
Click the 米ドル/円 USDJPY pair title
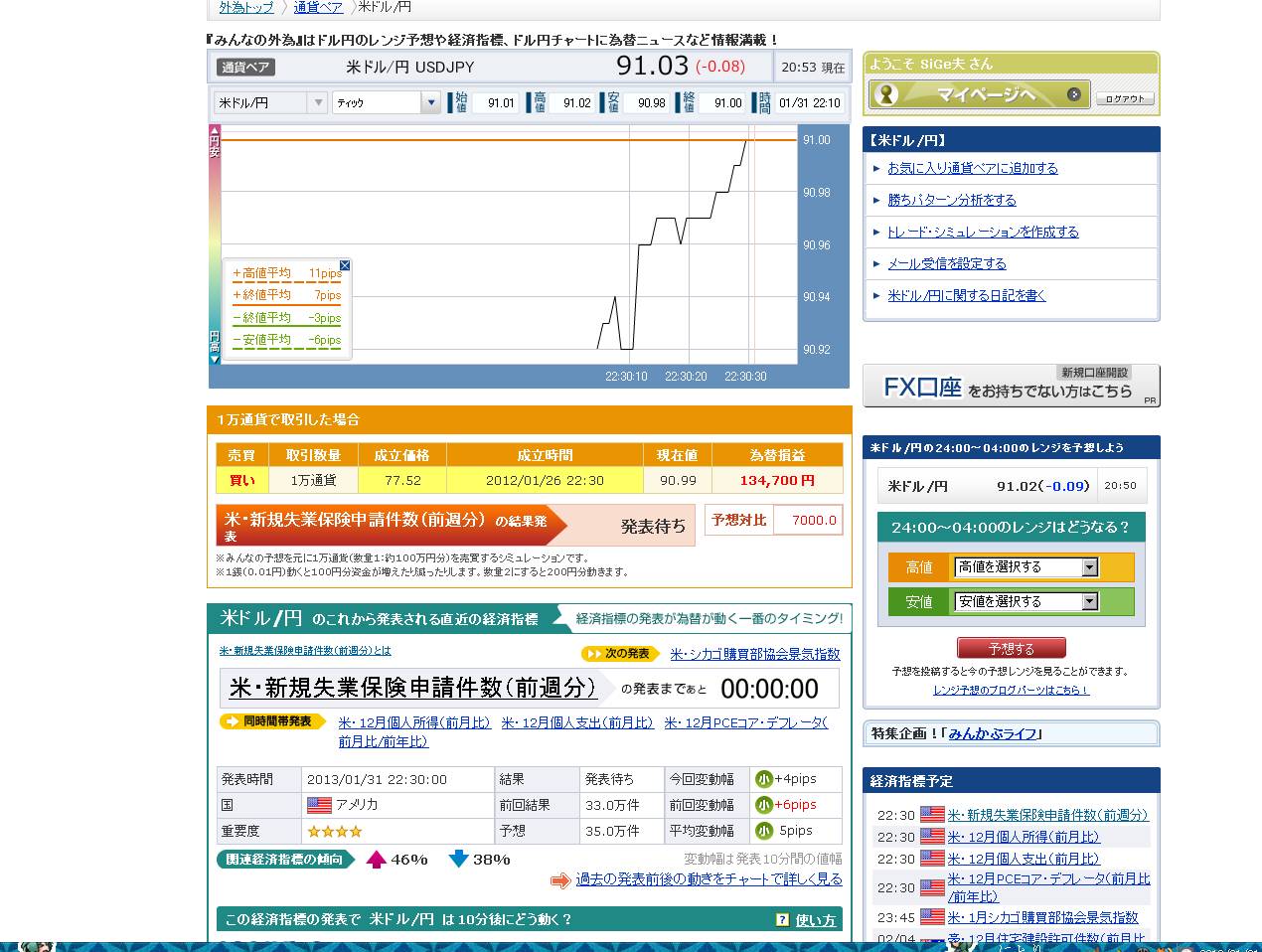coord(409,68)
